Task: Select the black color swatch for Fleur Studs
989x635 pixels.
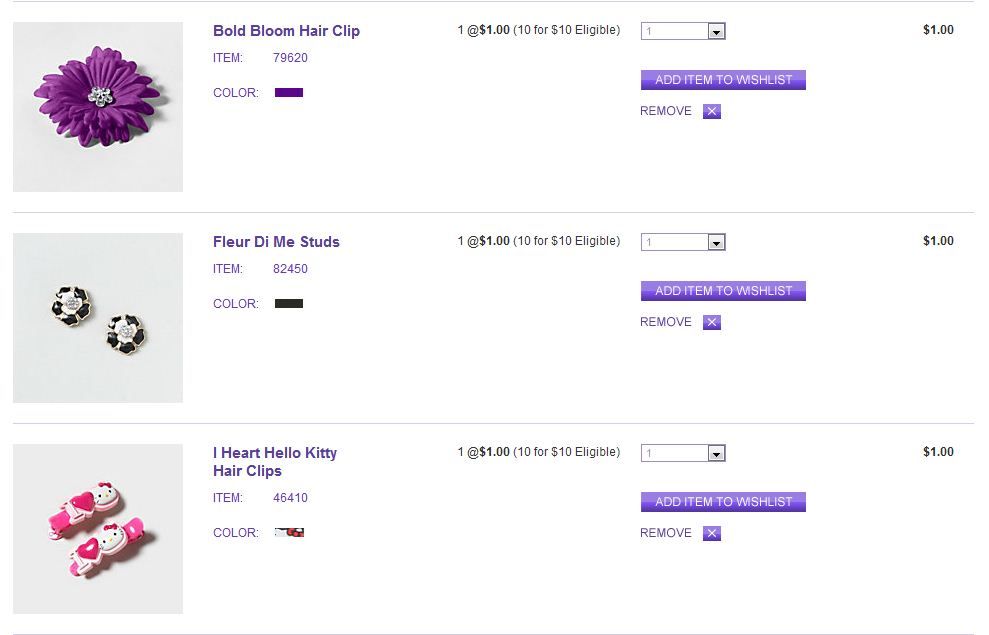Action: (289, 304)
